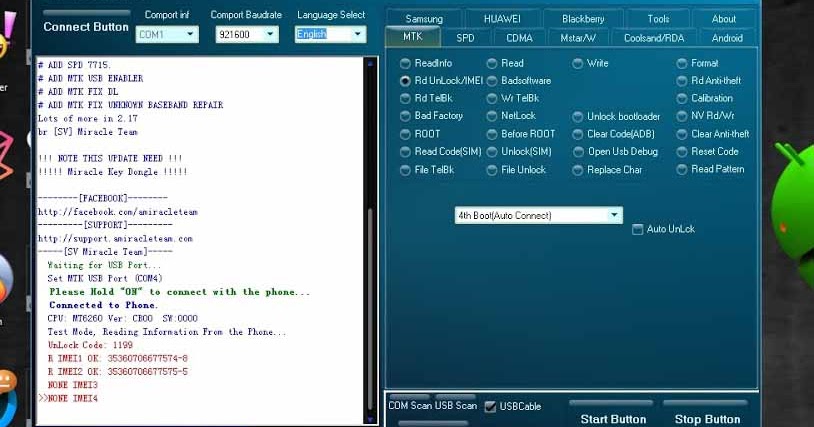Select the Unlock(SIM) radio option
This screenshot has width=814, height=427.
pyautogui.click(x=519, y=151)
